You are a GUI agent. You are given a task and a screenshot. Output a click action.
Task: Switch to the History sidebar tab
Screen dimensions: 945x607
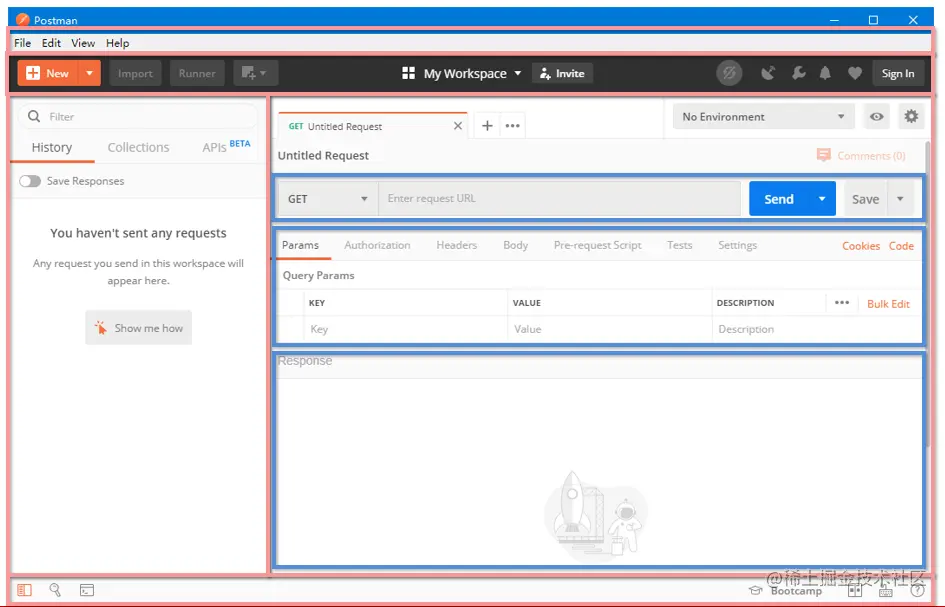pos(52,148)
